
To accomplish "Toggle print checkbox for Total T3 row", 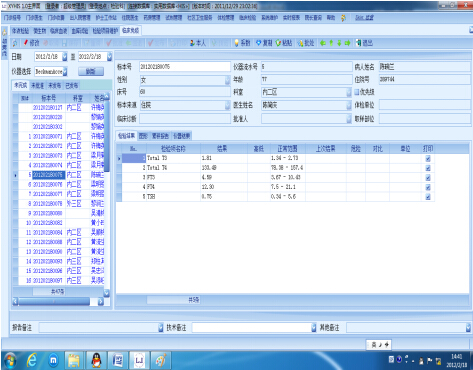I will click(428, 158).
